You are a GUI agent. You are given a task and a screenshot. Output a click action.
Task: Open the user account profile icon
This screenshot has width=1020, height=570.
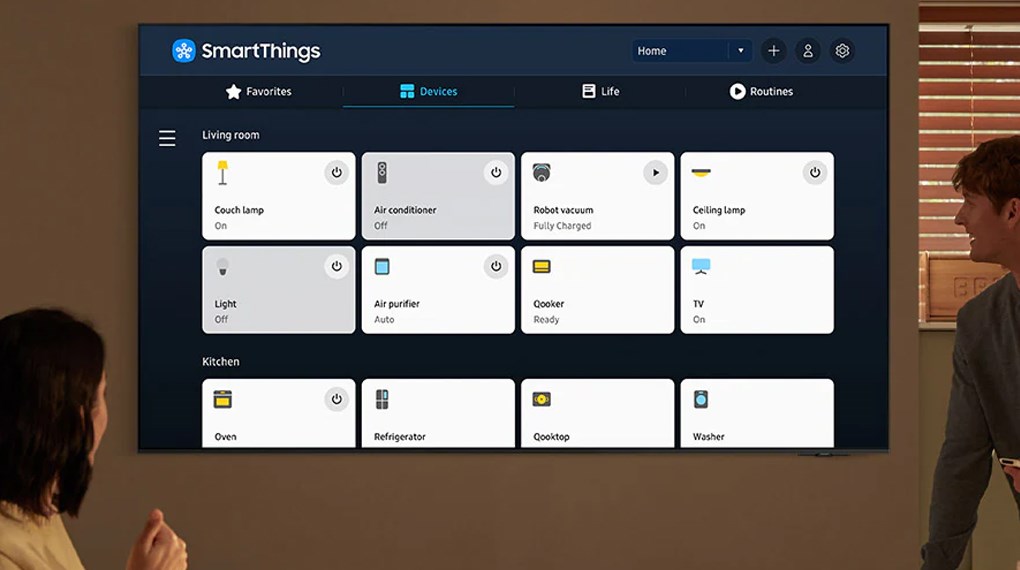click(x=808, y=51)
